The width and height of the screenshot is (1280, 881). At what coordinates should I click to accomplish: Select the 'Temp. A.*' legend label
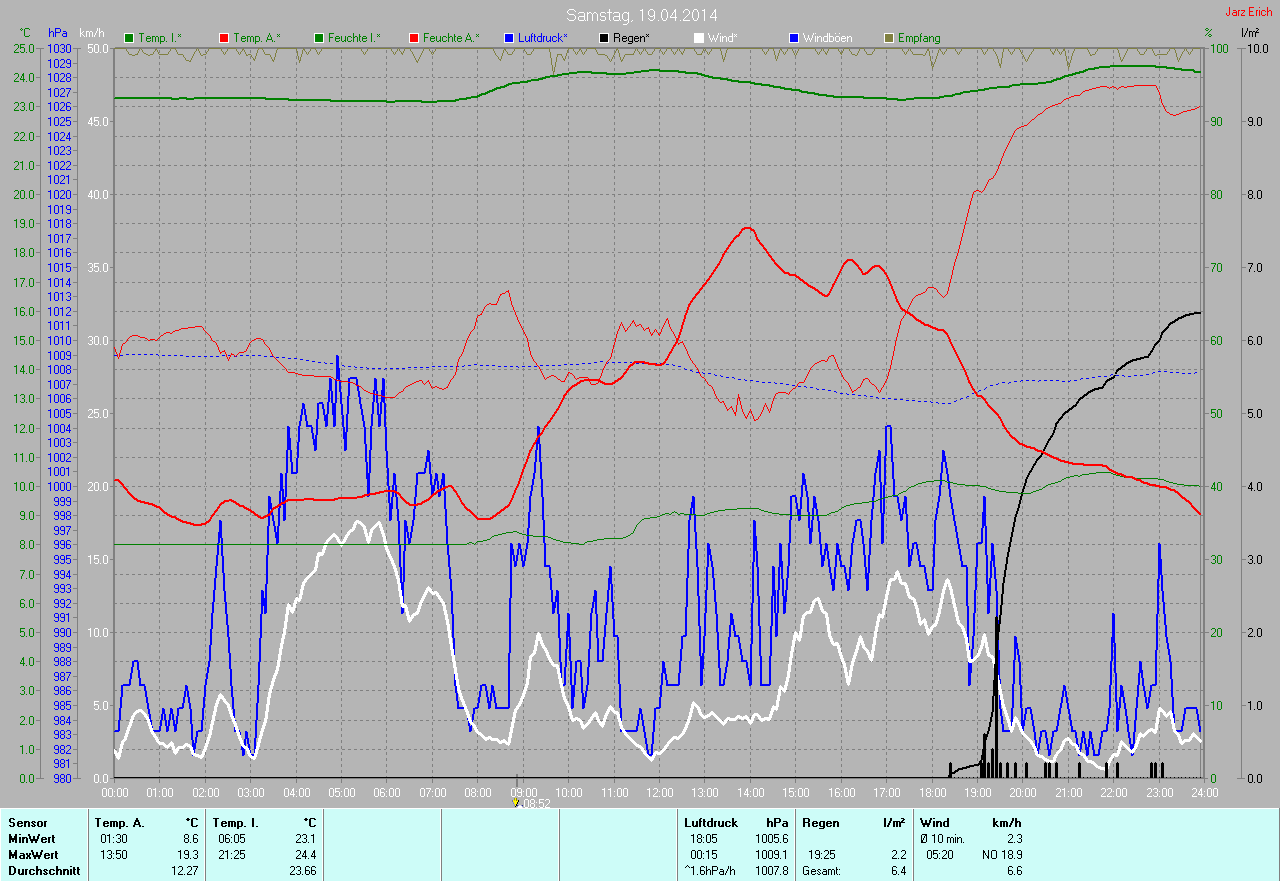pyautogui.click(x=257, y=38)
